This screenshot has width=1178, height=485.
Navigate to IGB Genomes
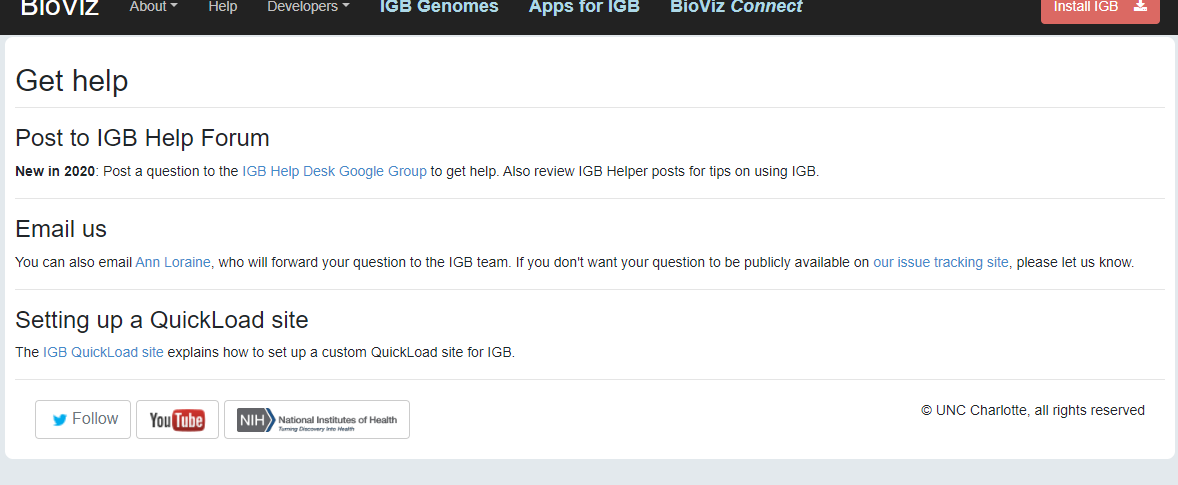[439, 7]
